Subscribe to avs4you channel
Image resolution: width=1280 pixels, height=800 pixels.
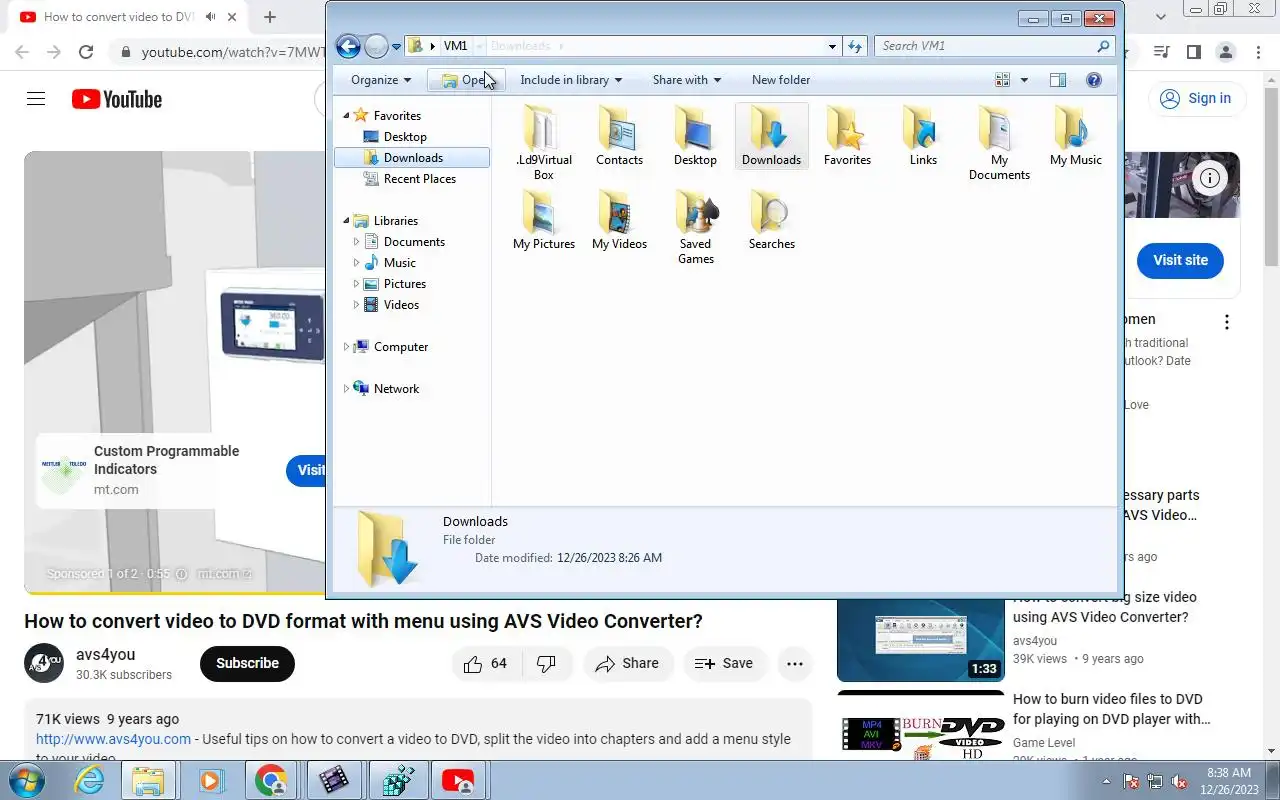coord(247,663)
